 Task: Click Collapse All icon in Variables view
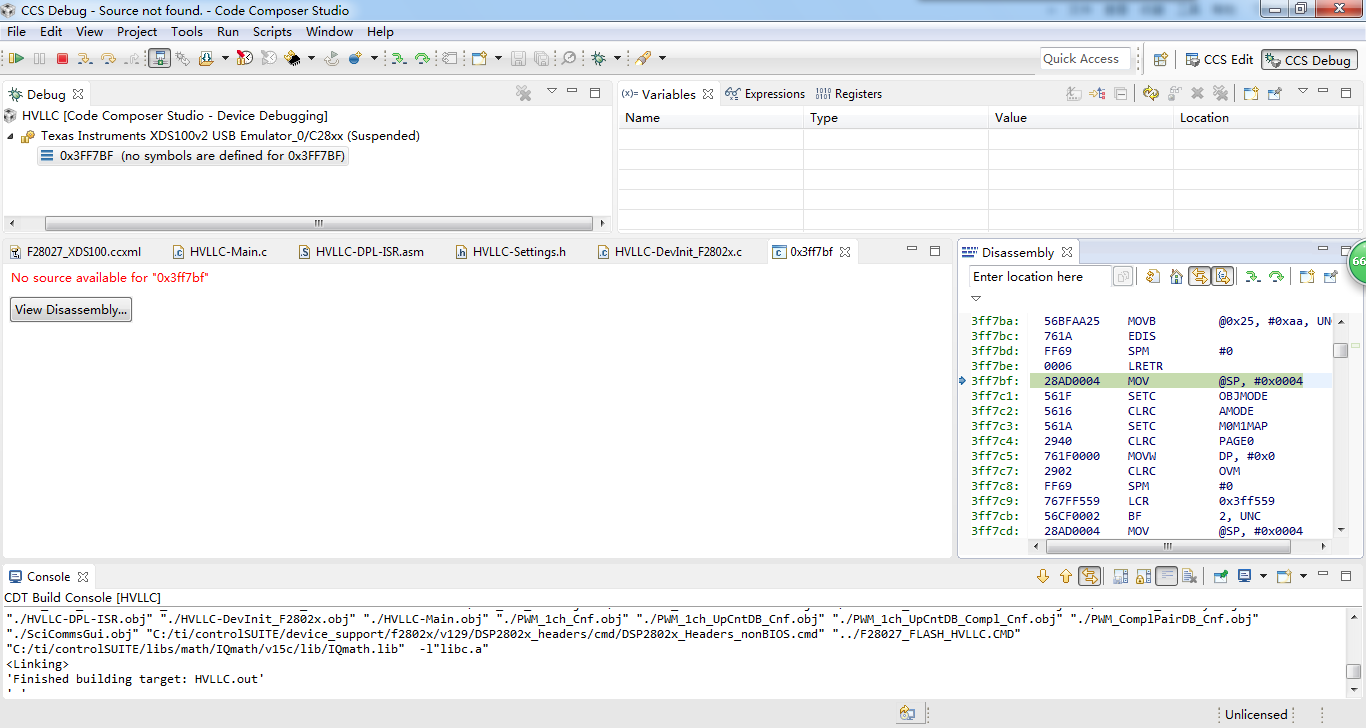point(1121,93)
